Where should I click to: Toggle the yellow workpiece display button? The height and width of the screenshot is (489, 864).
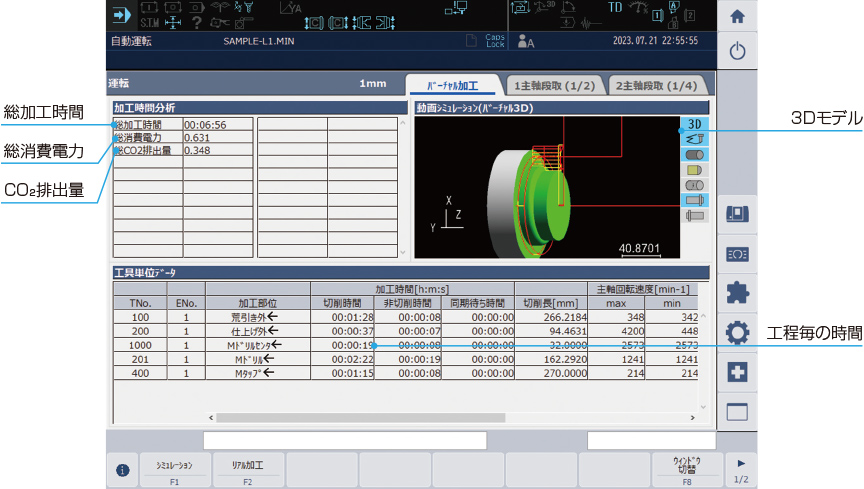pos(695,170)
